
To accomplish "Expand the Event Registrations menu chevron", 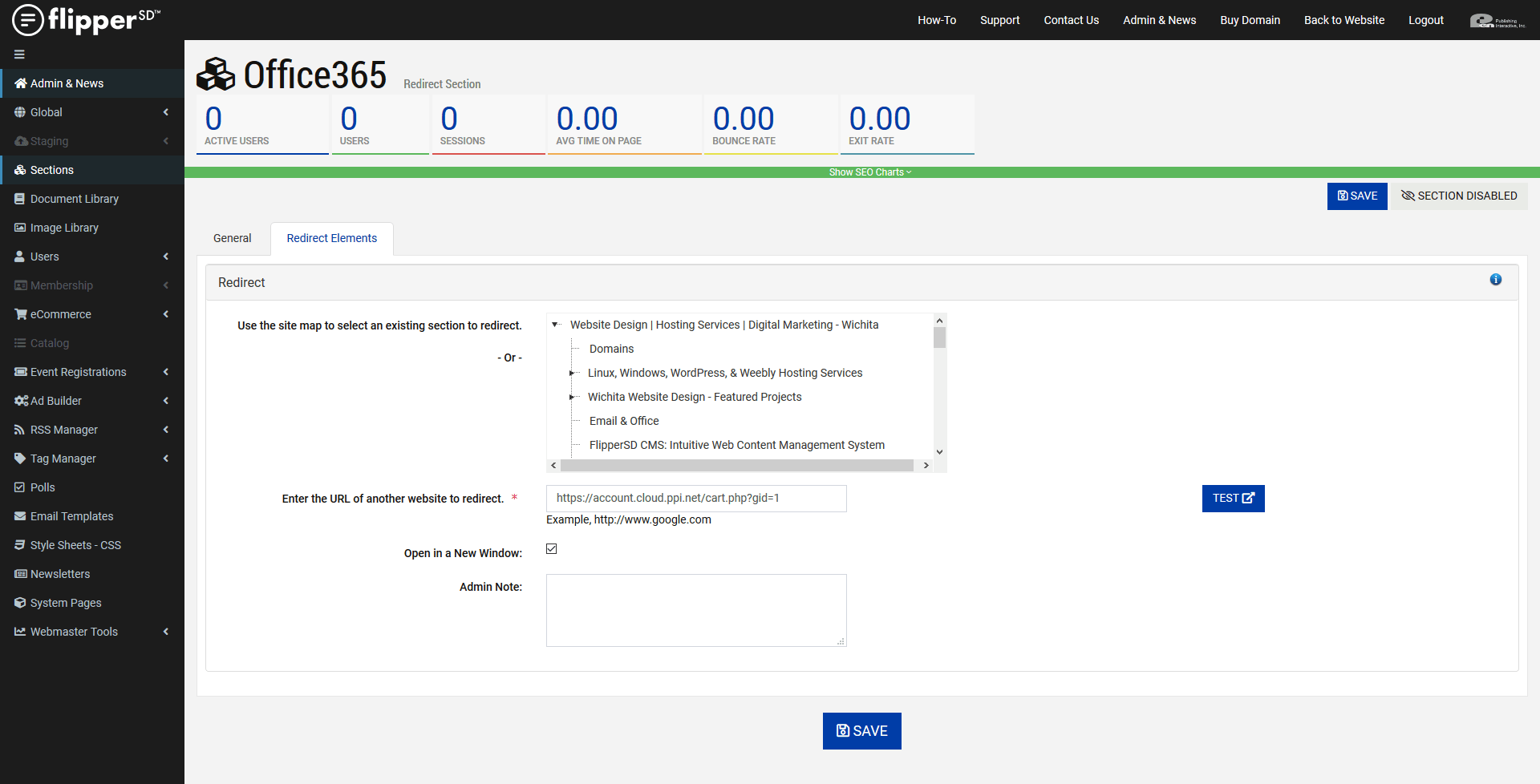I will coord(166,372).
